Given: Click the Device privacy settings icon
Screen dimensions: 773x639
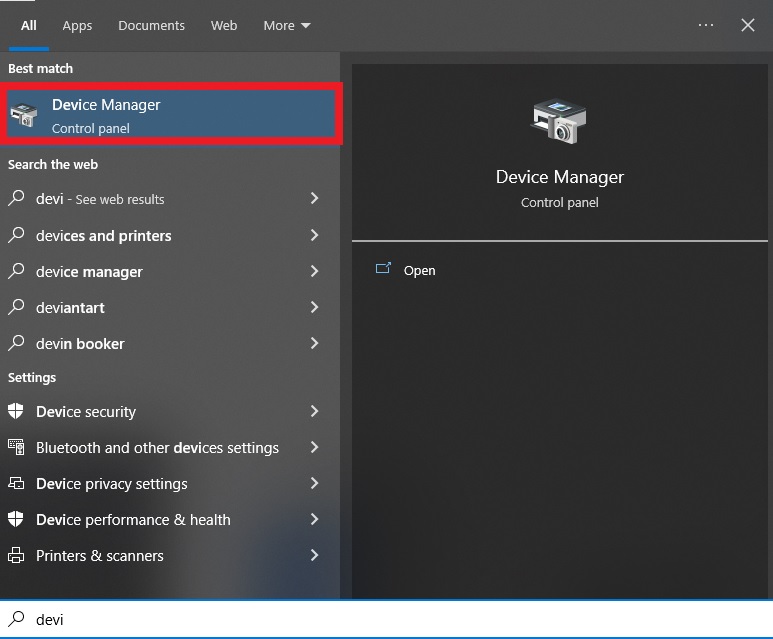Looking at the screenshot, I should tap(16, 483).
